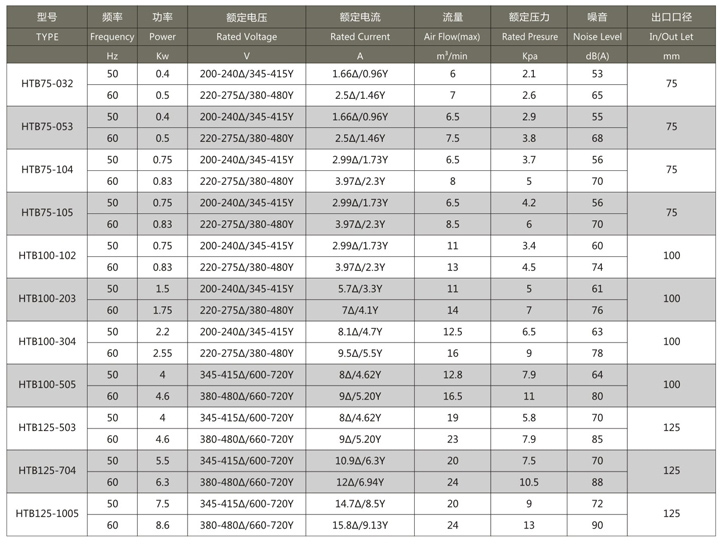Select the In/Out Let header cell

pyautogui.click(x=671, y=37)
